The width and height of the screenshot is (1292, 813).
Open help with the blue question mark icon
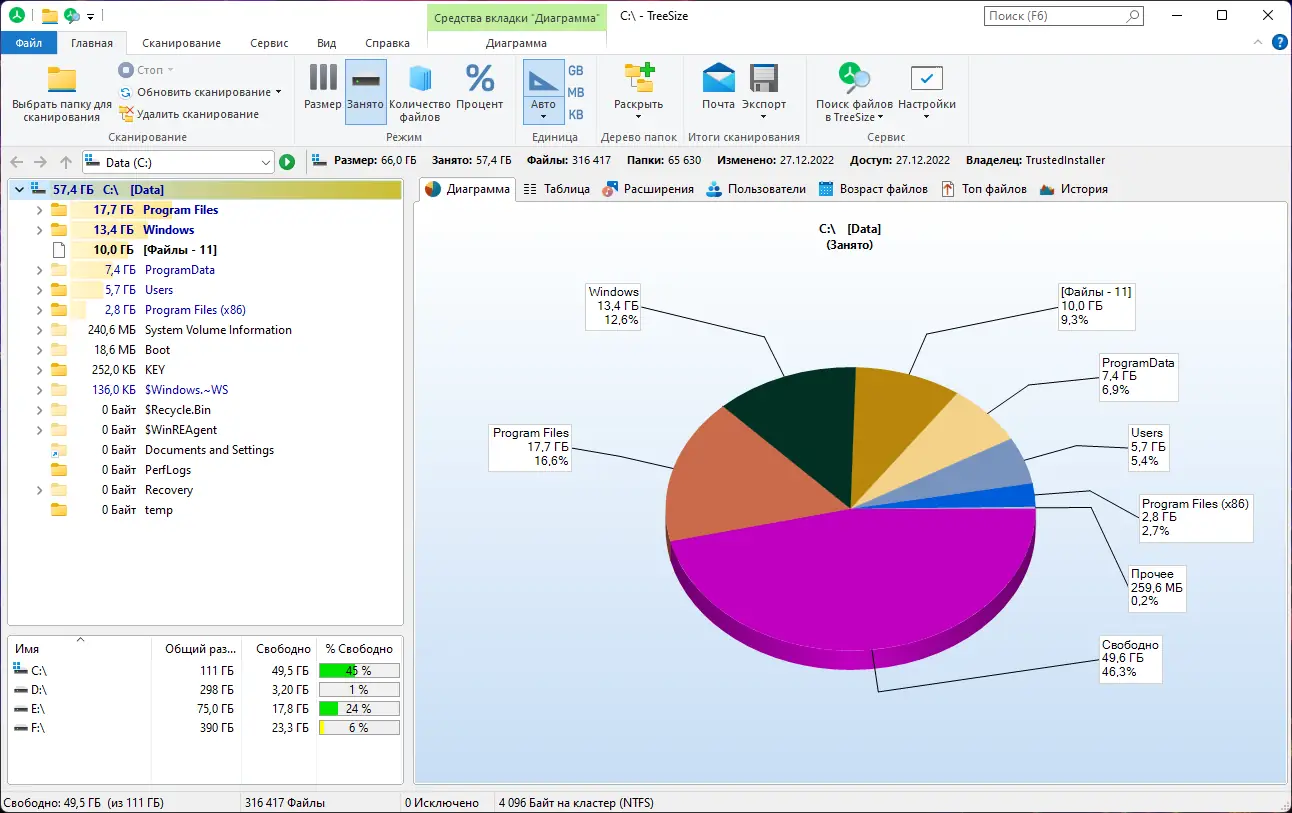point(1279,42)
